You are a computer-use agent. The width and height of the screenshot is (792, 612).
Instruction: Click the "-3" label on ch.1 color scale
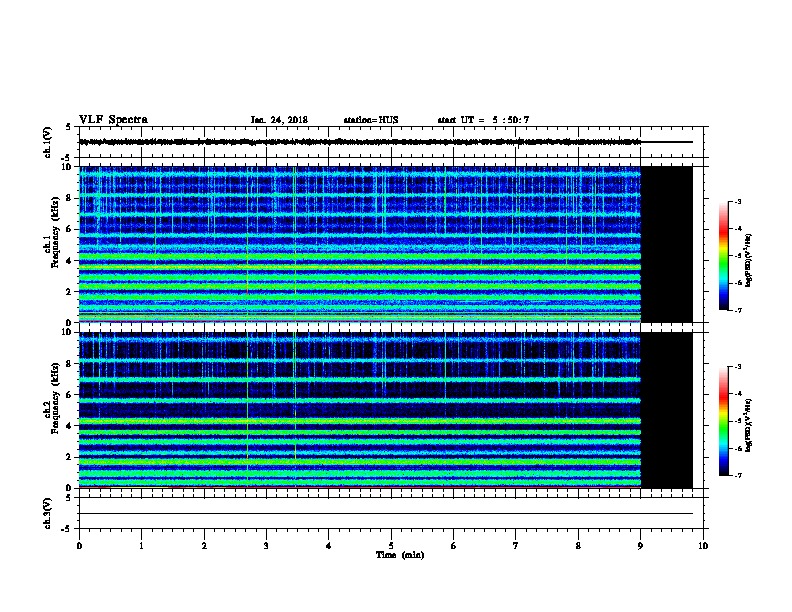(x=737, y=201)
